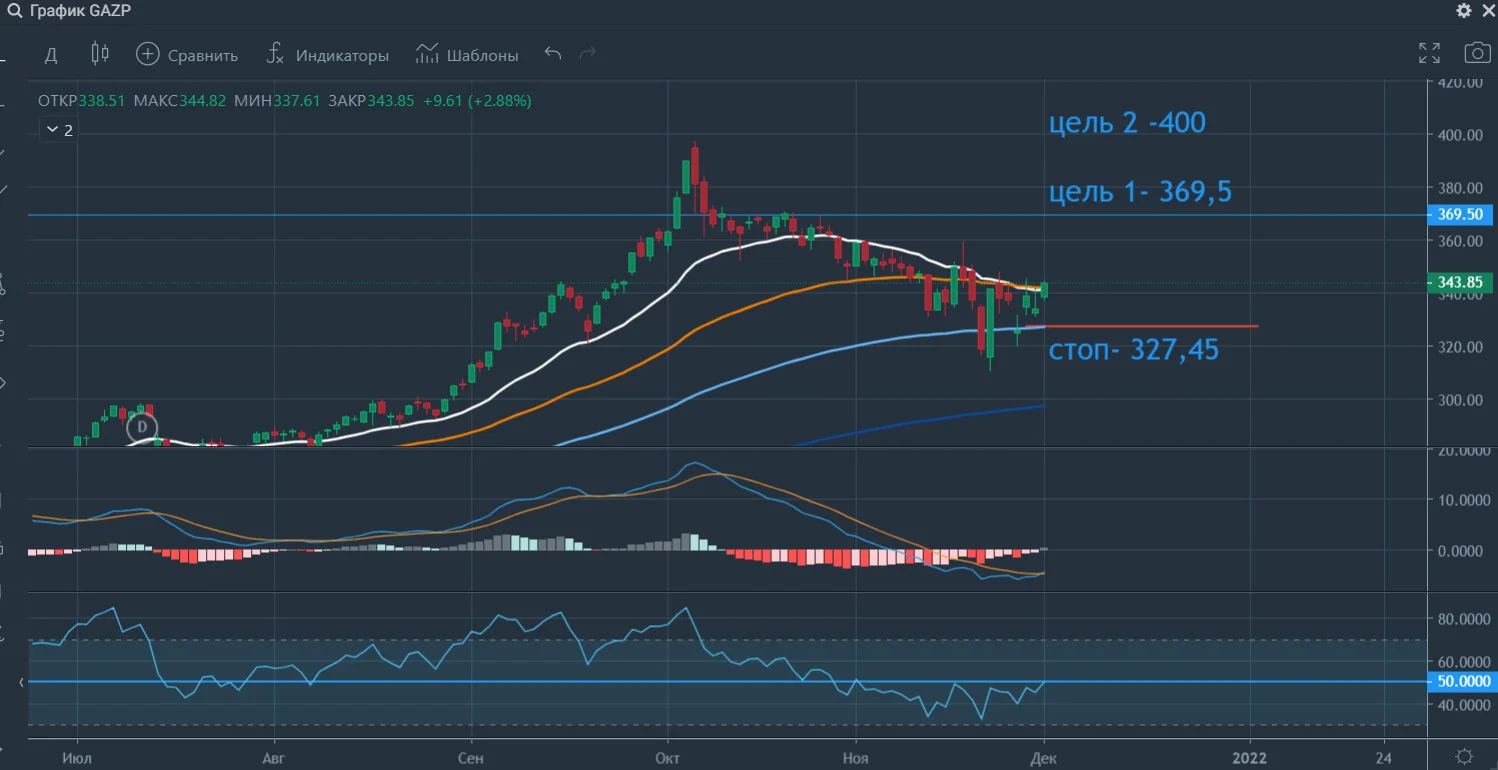Screen dimensions: 1498x770
Task: Open the Шаблоны templates menu
Action: pyautogui.click(x=467, y=55)
